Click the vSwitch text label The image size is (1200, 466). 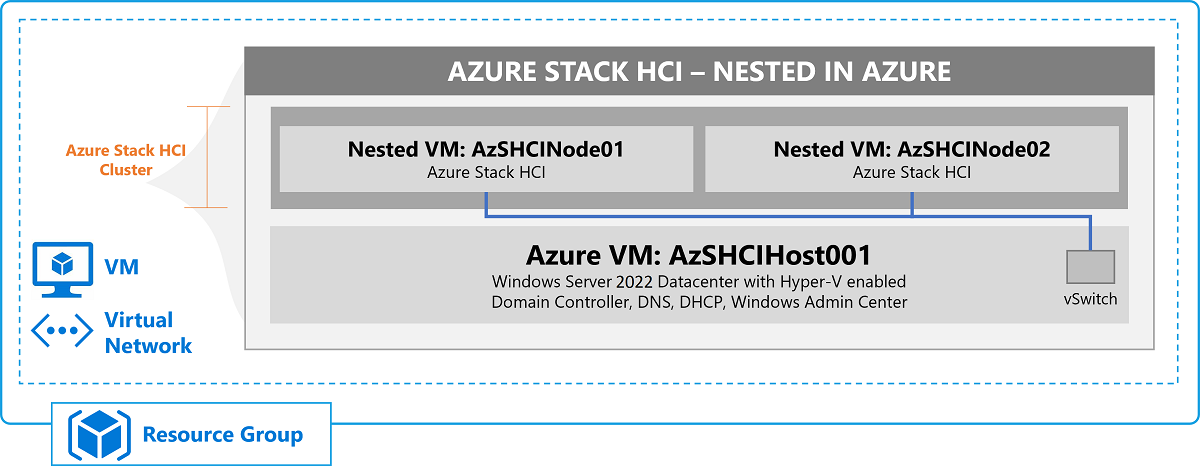point(1091,298)
